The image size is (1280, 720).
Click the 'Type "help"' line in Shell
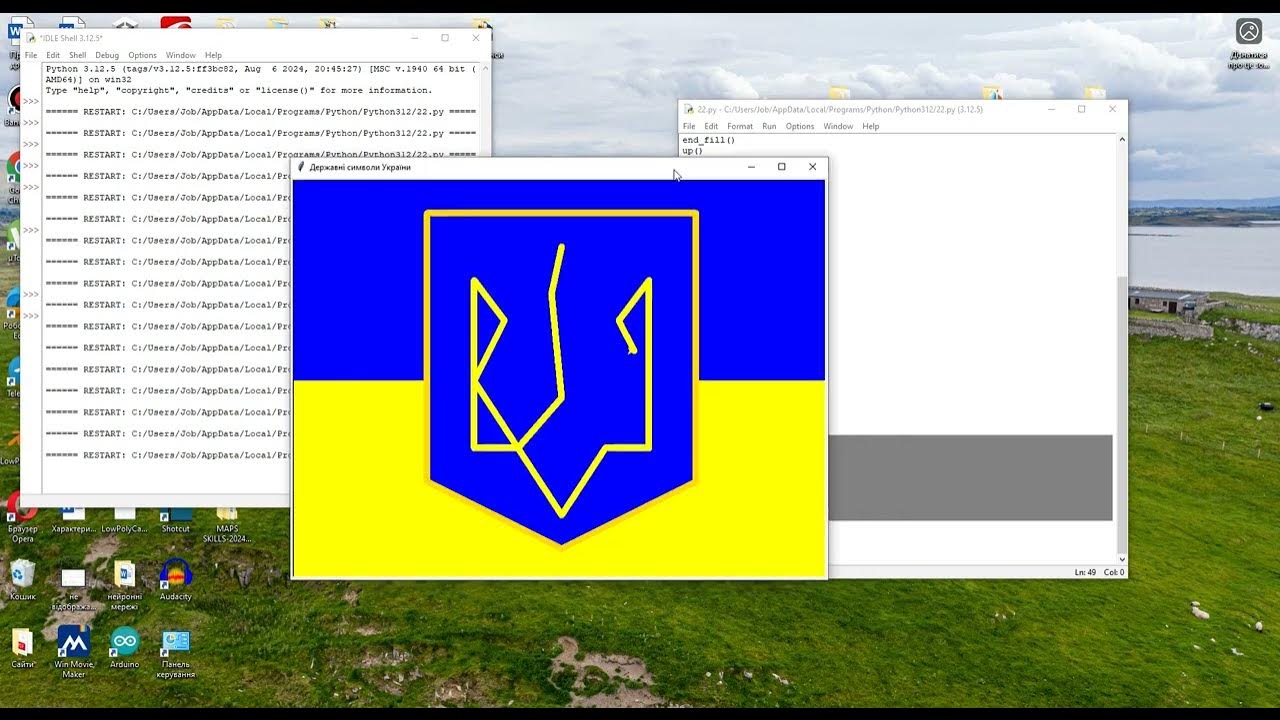pos(239,90)
